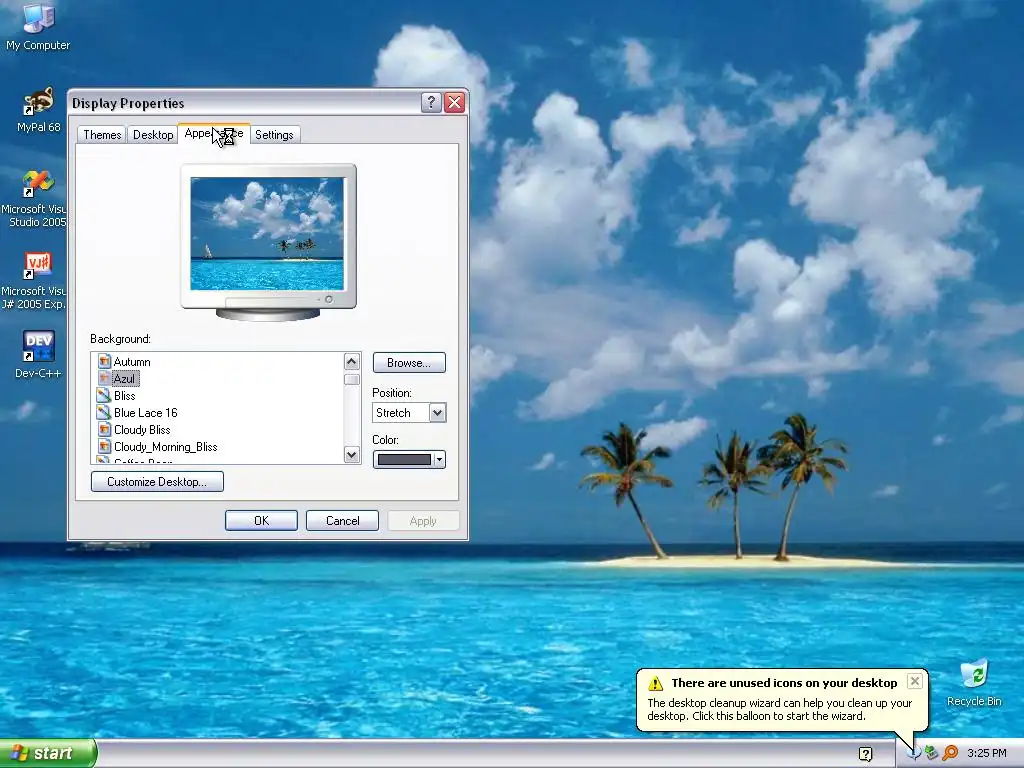Open the Color picker dropdown arrow

tap(440, 460)
